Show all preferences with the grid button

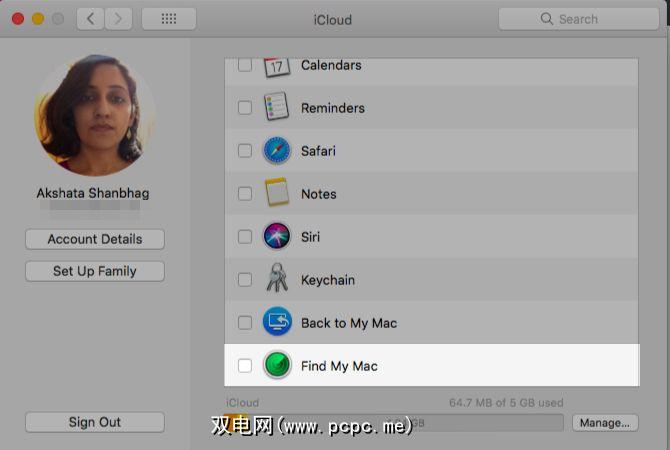[169, 19]
